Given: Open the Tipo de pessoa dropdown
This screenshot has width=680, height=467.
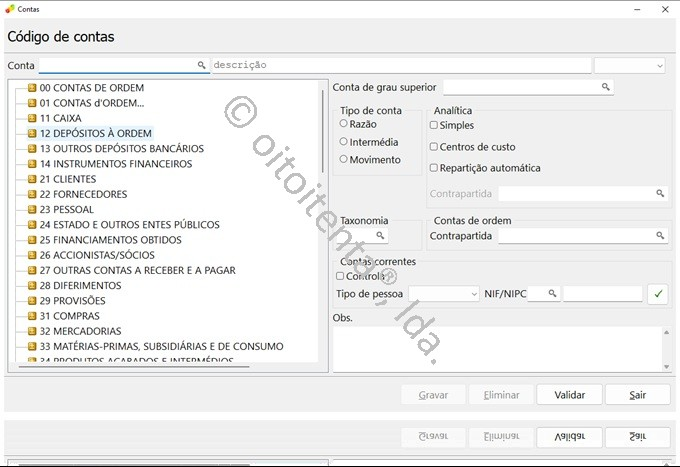Looking at the screenshot, I should [444, 294].
